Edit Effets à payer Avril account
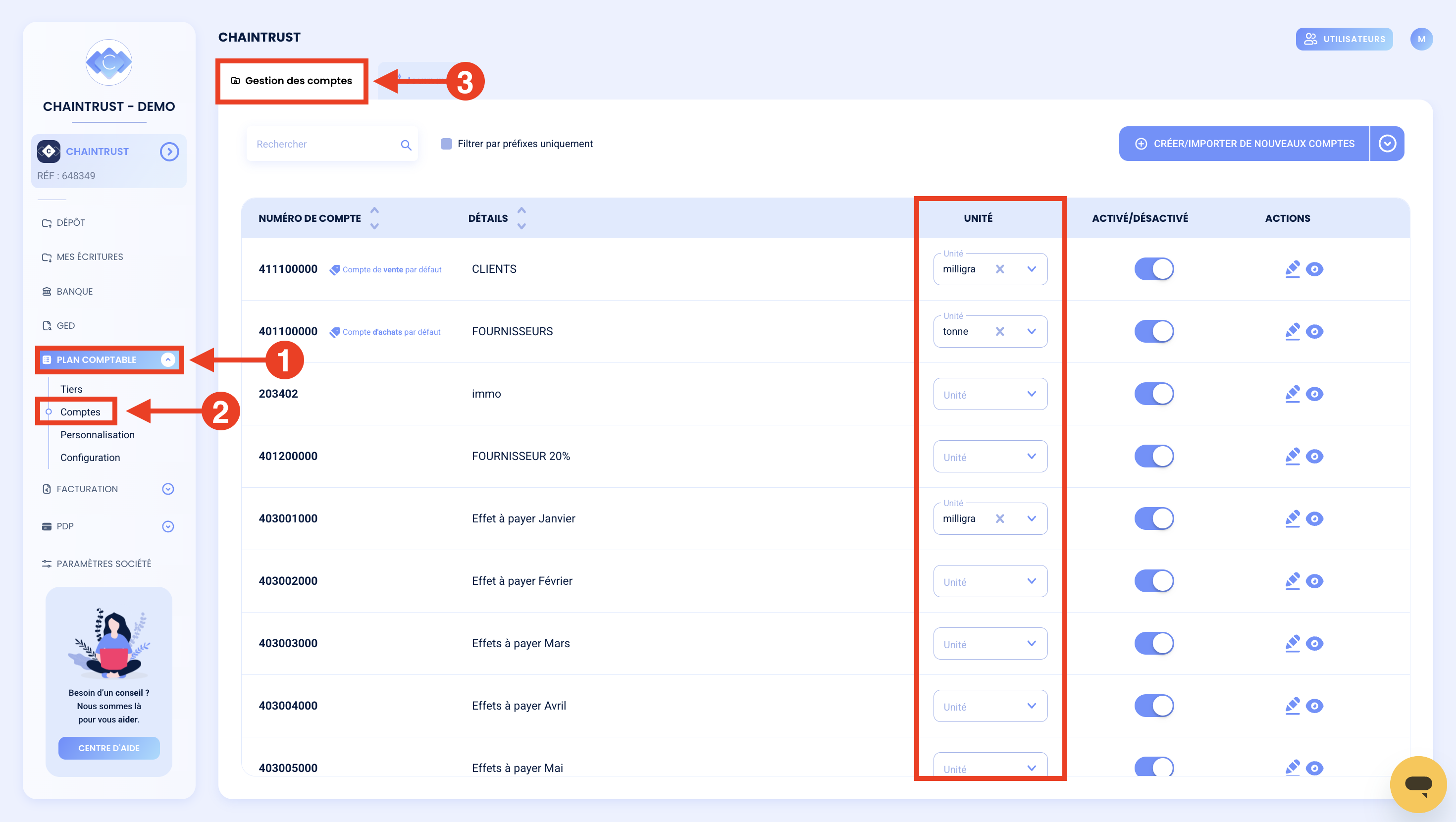 click(x=1292, y=706)
